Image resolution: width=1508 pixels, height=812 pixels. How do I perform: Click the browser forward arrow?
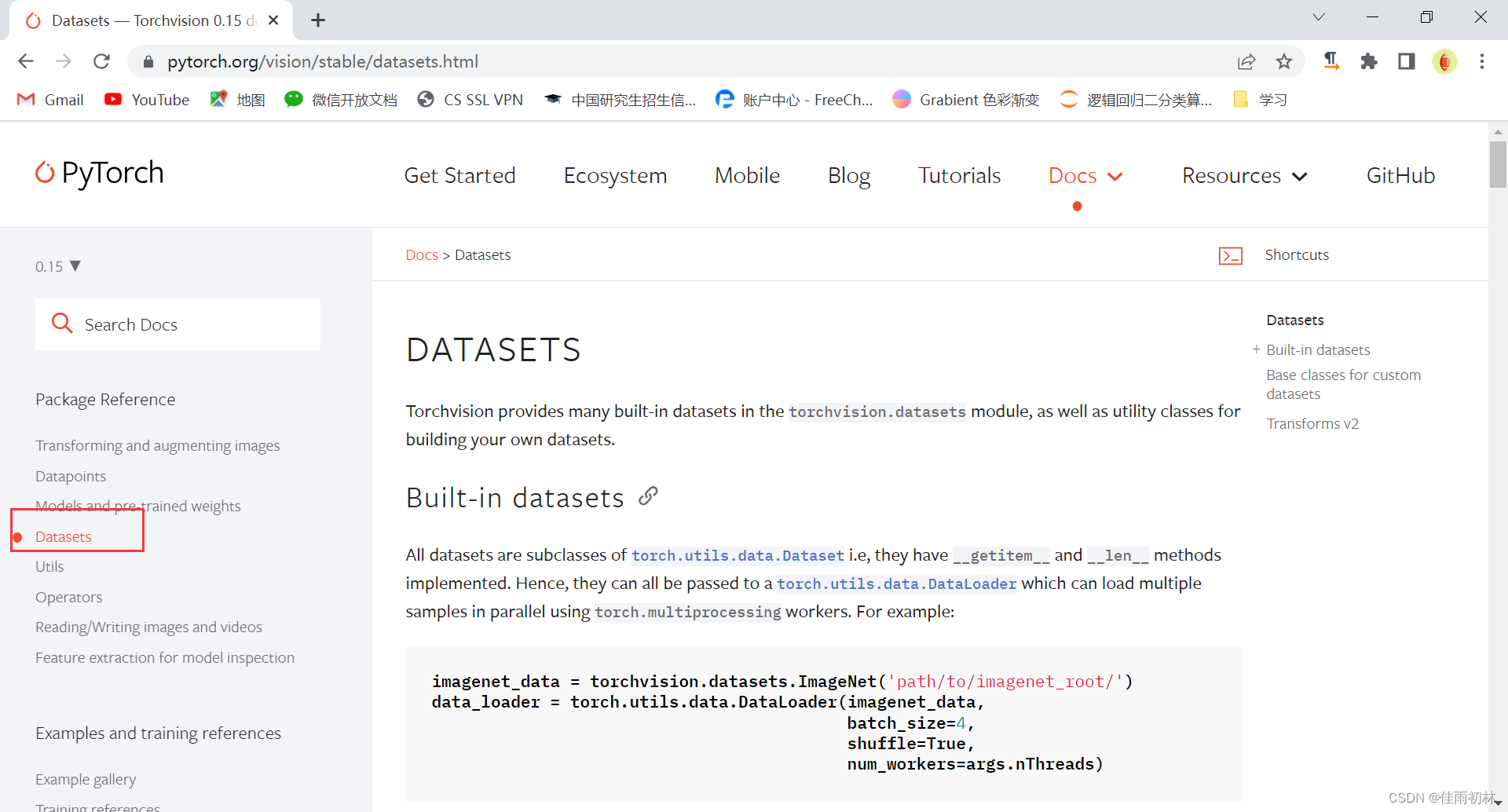tap(64, 61)
